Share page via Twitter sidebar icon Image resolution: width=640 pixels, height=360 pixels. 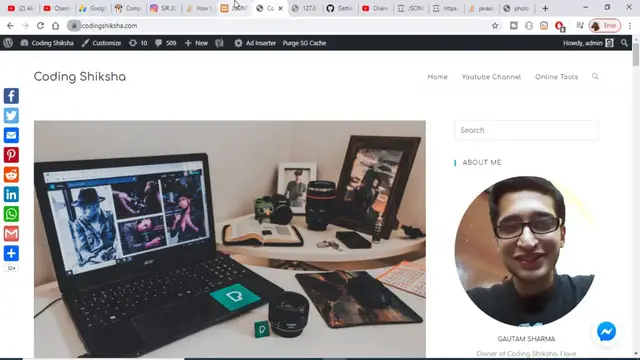(x=11, y=116)
